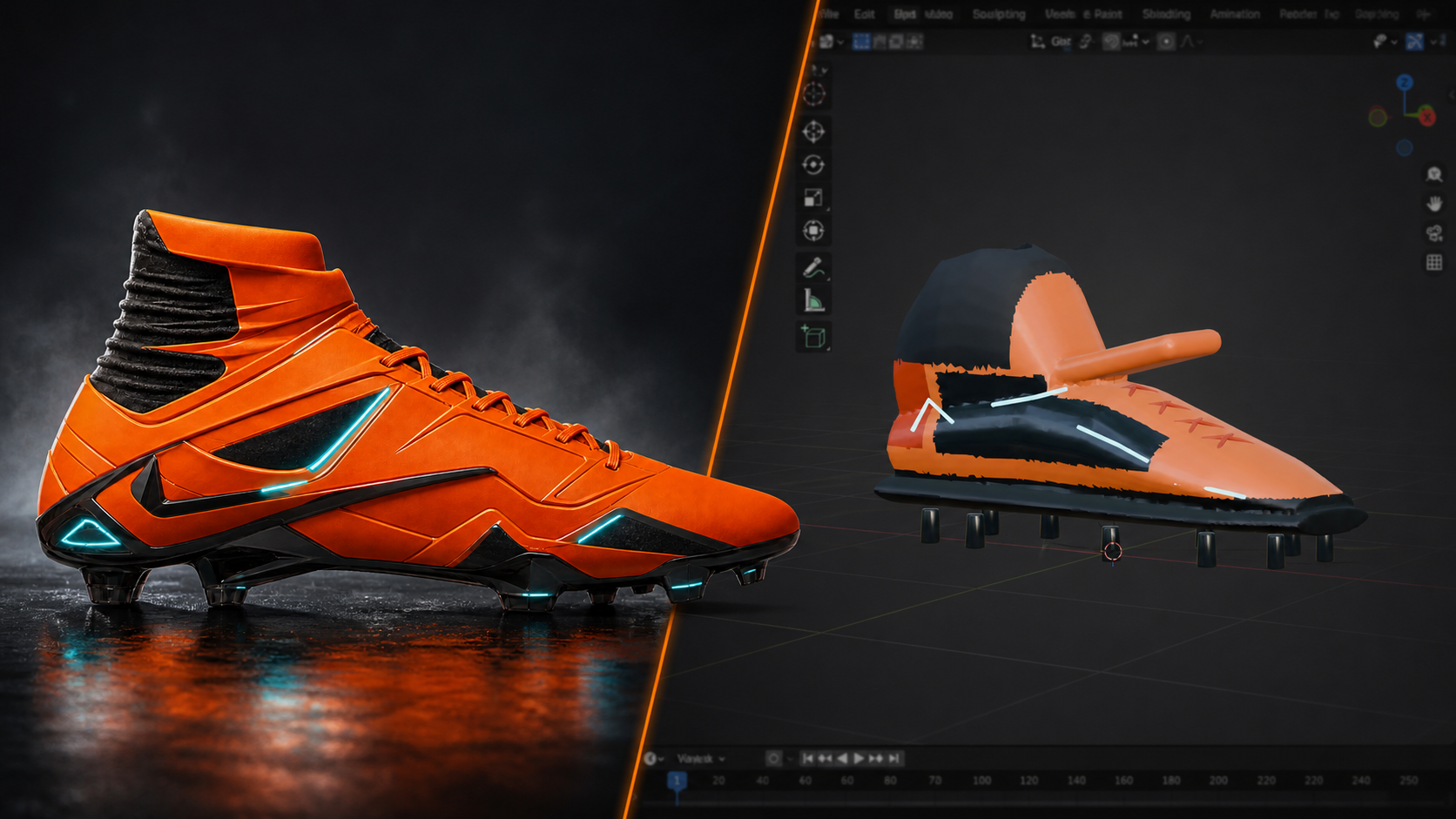Image resolution: width=1456 pixels, height=819 pixels.
Task: Click frame 140 on the timeline ruler
Action: [x=1076, y=781]
